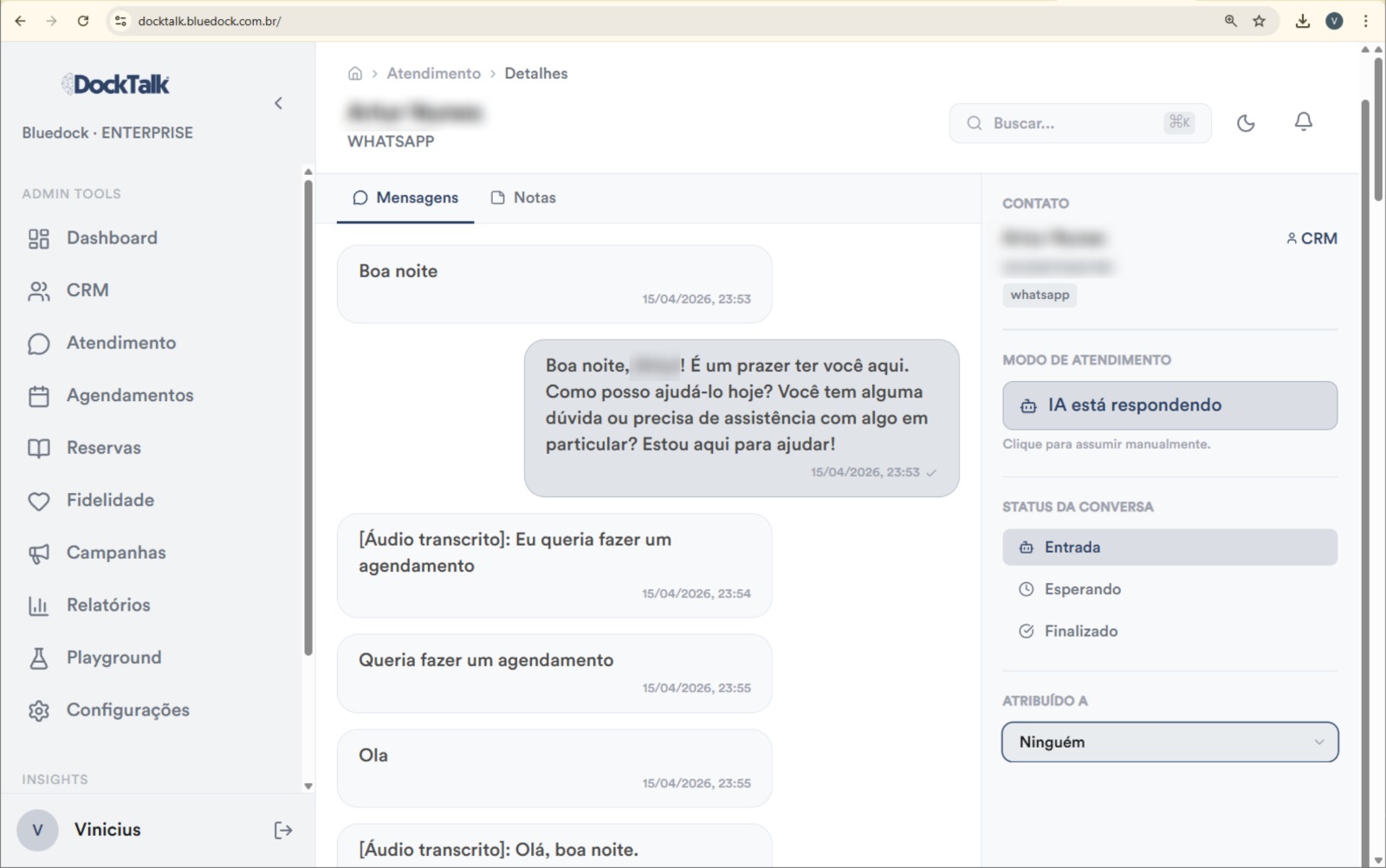Switch to the Mensagens tab
The image size is (1386, 868).
[405, 198]
